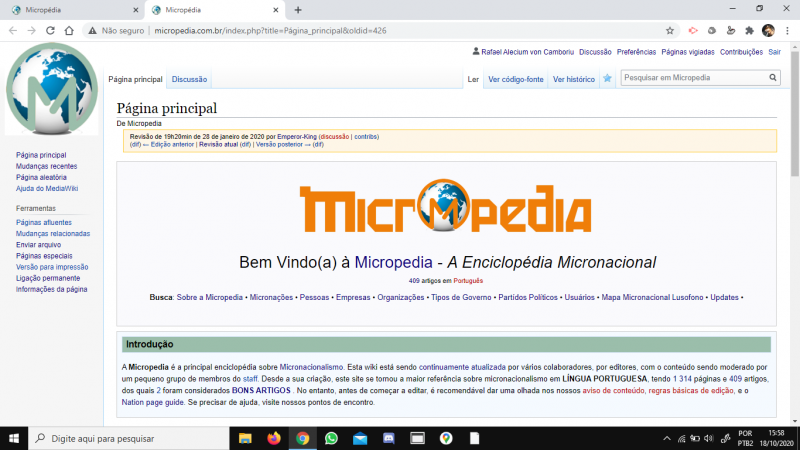This screenshot has height=450, width=800.
Task: Open Ver código-fonte tab
Action: [x=516, y=79]
